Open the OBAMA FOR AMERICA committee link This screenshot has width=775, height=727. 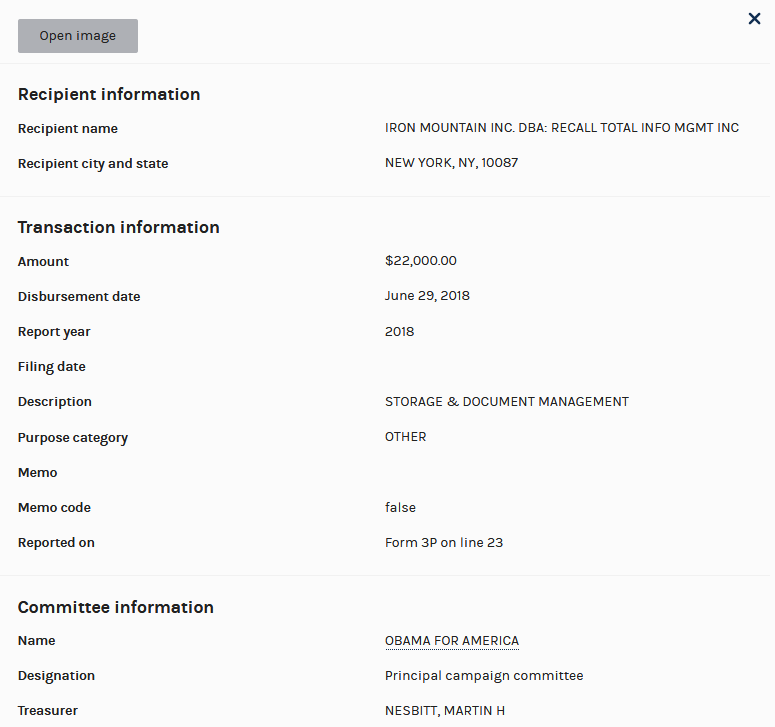[452, 641]
